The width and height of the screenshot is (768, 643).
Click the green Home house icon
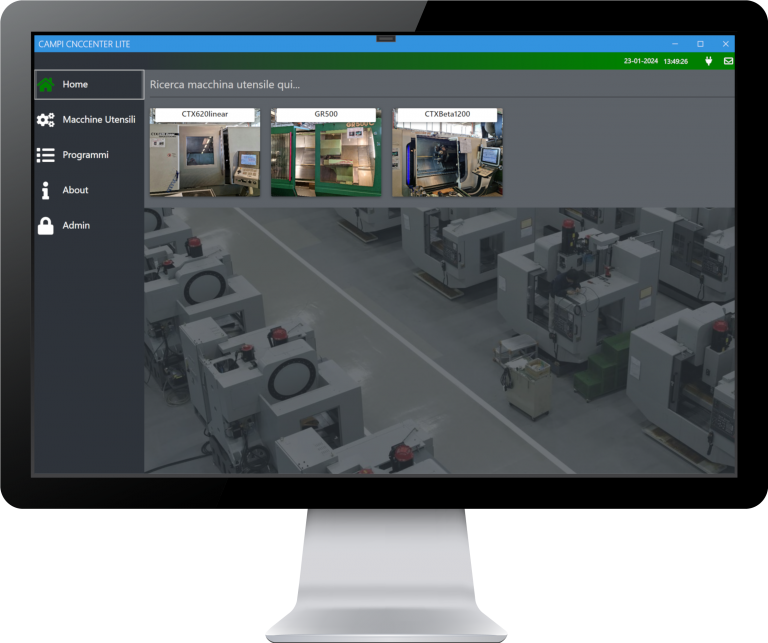(x=46, y=85)
